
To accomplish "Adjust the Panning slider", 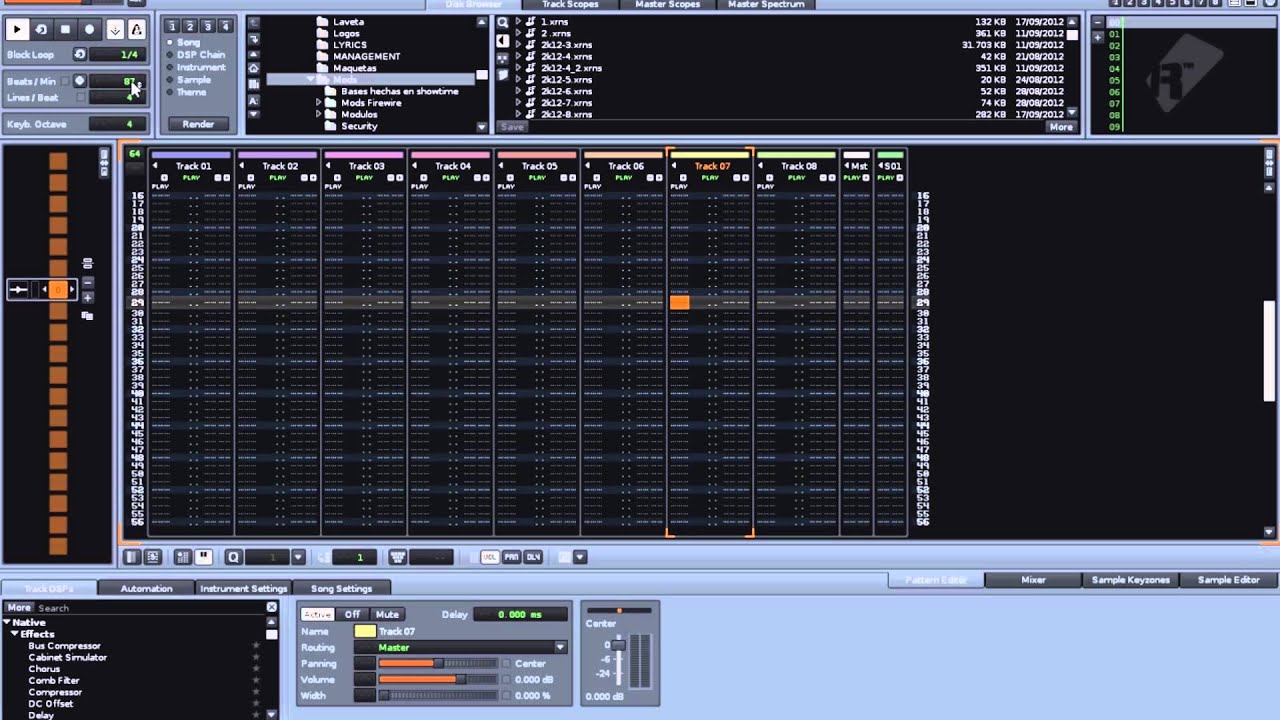I will pos(437,663).
